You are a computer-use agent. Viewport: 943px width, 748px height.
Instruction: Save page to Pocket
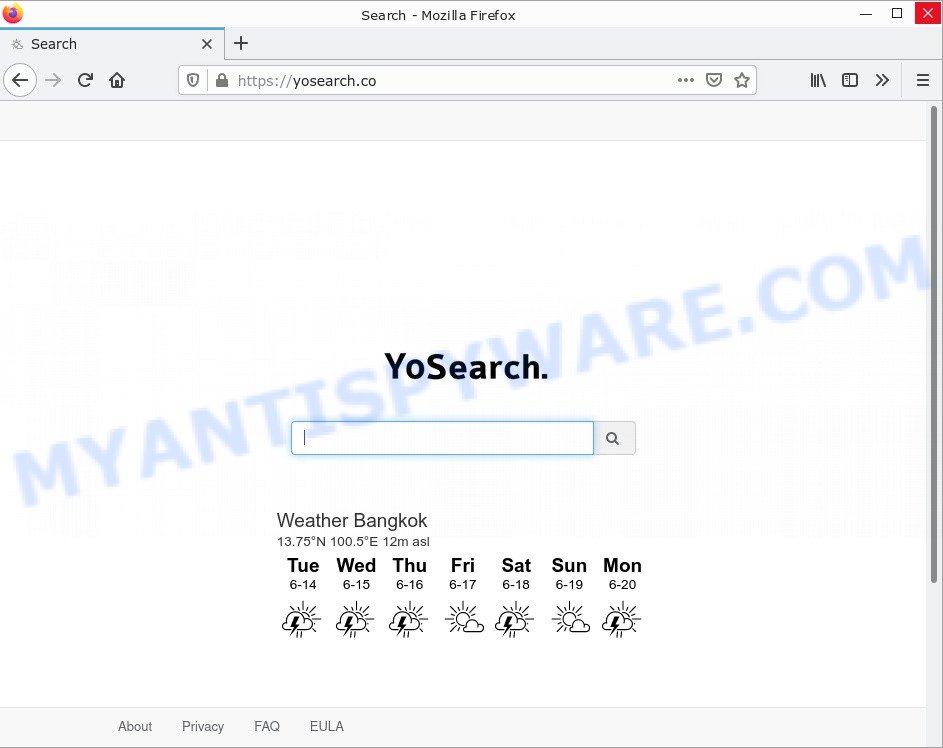pos(714,80)
